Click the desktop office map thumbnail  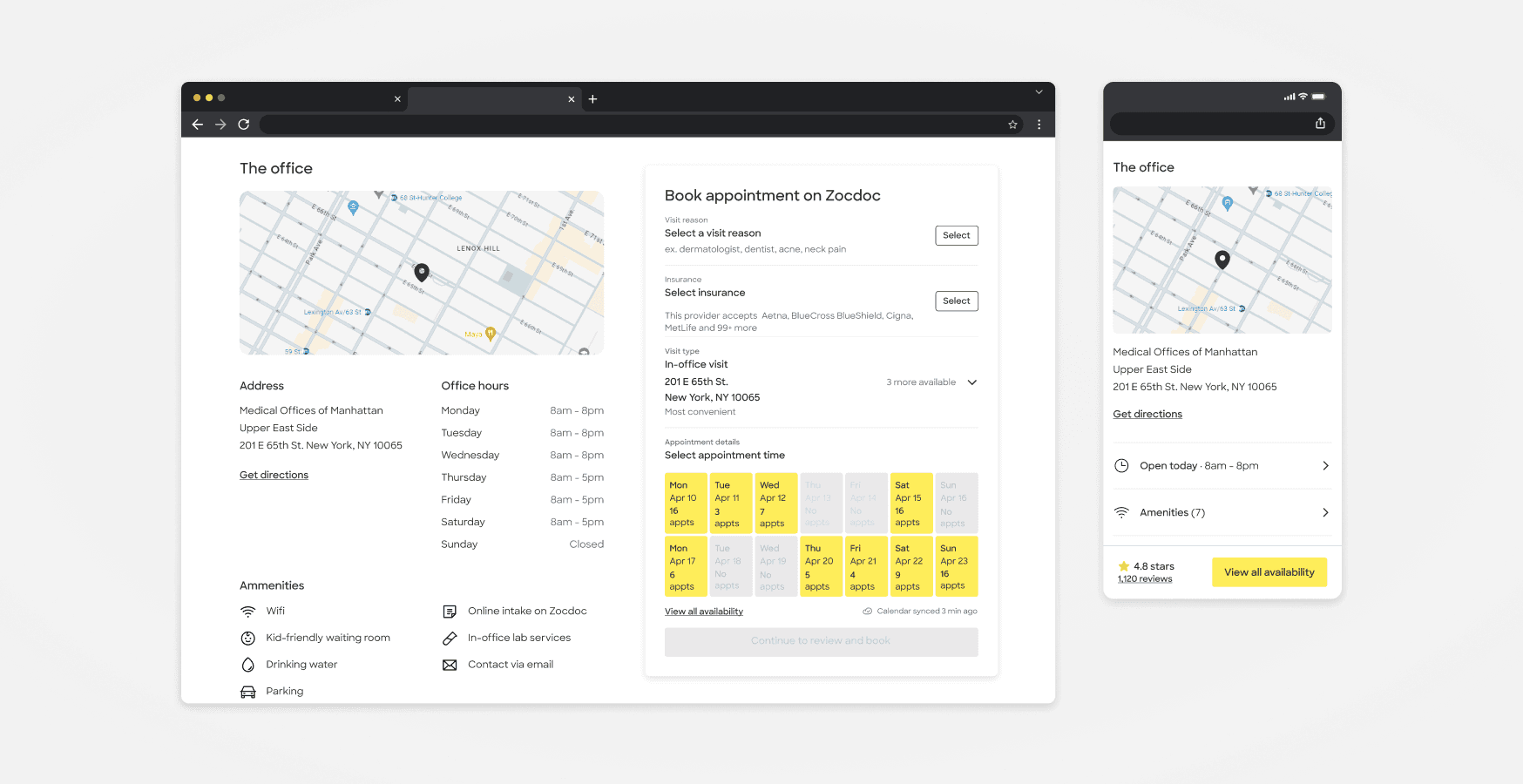tap(422, 273)
